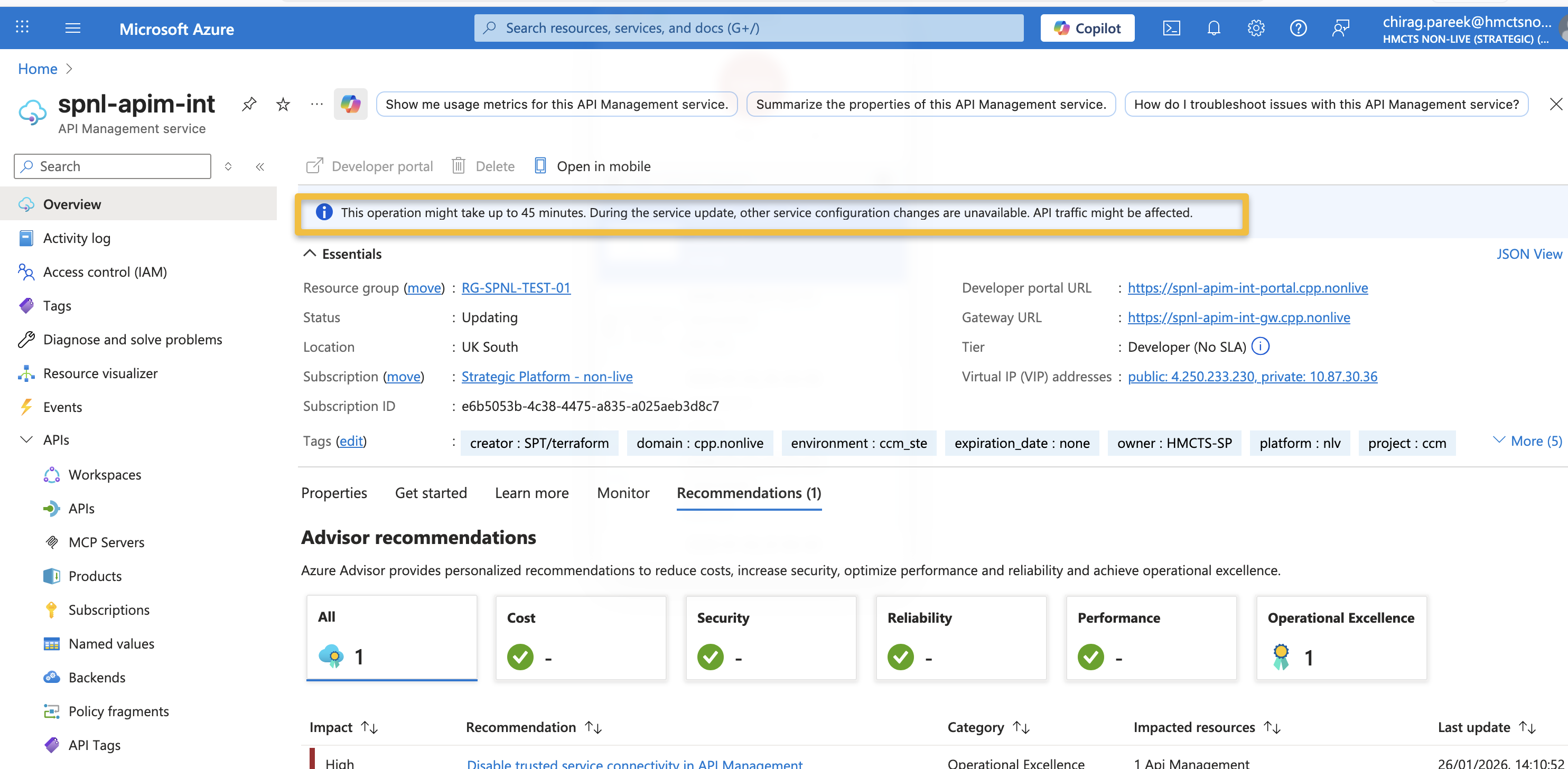Expand More (5) tags
Screen dimensions: 1568x769
point(1528,441)
